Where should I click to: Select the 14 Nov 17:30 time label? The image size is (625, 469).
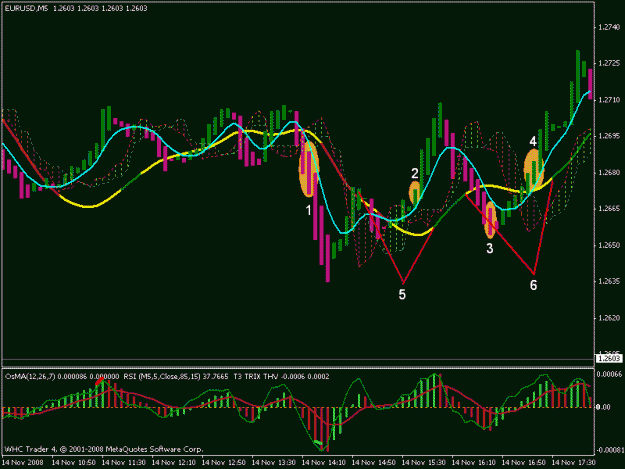point(574,463)
